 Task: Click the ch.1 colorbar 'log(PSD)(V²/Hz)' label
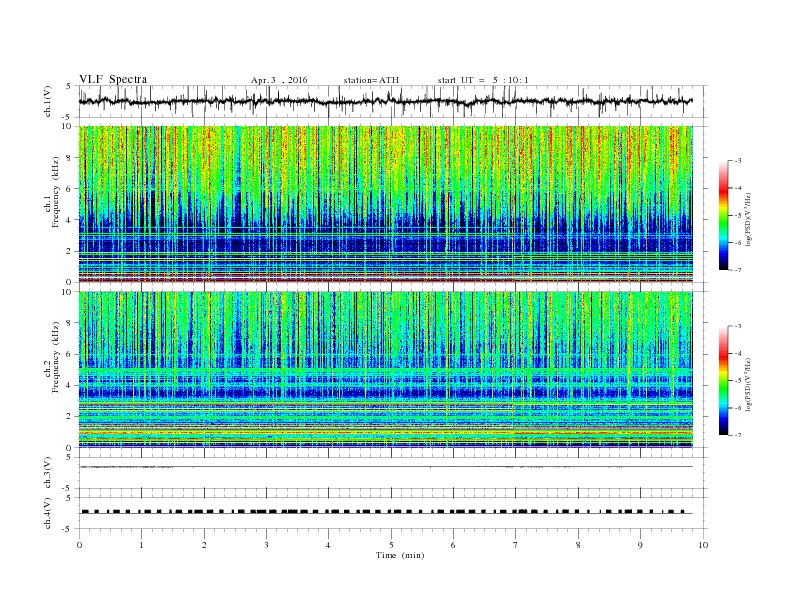click(748, 219)
